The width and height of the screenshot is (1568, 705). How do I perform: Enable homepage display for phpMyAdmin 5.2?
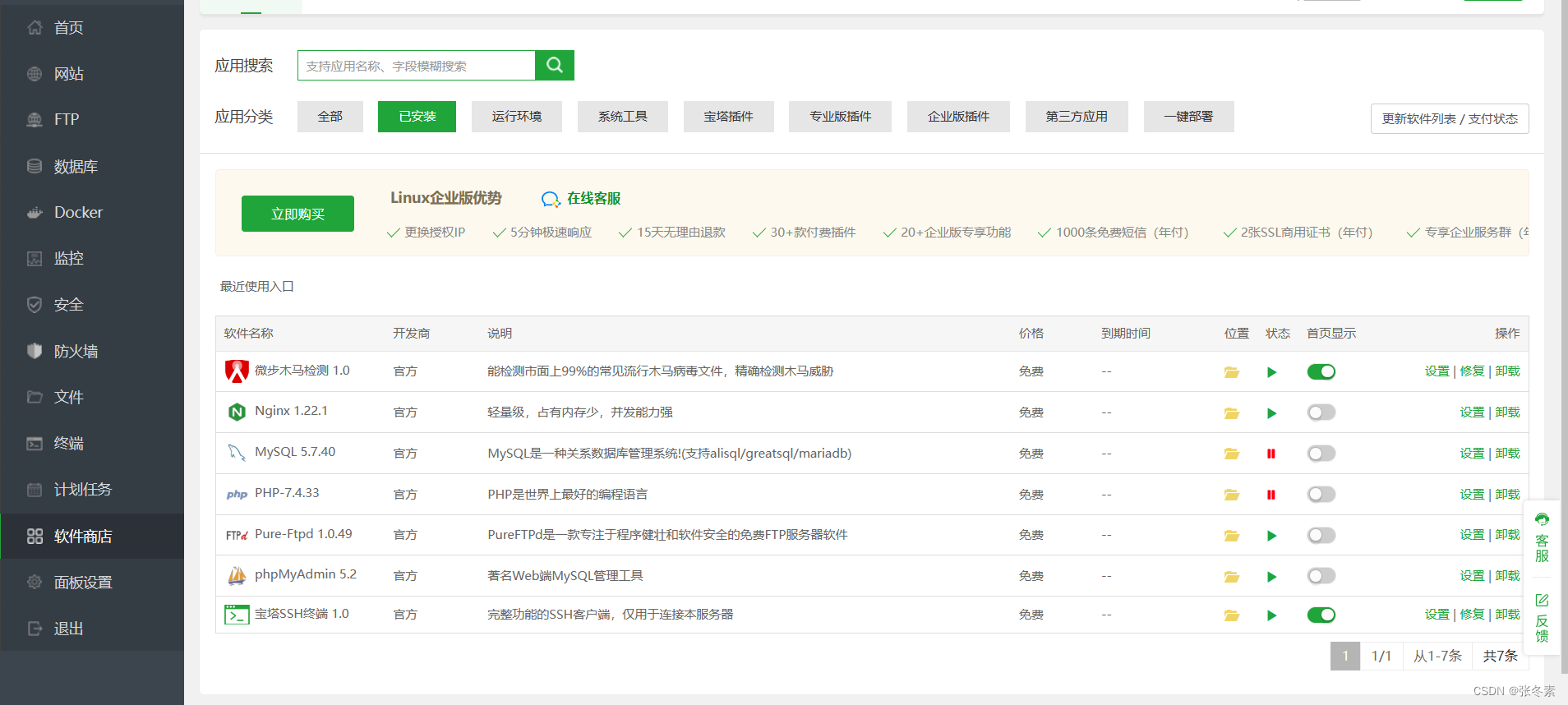(1321, 576)
